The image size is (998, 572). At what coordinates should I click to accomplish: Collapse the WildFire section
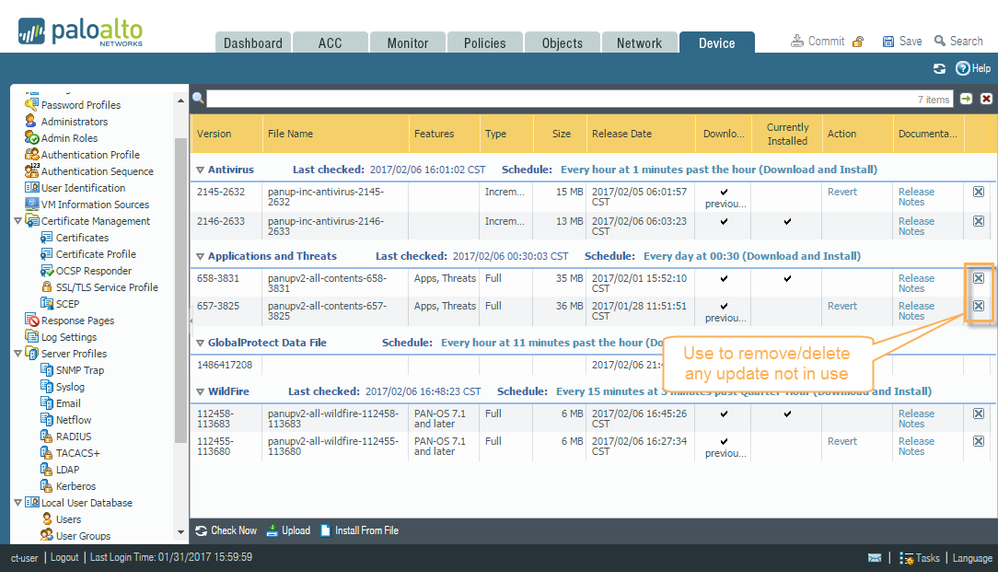200,392
